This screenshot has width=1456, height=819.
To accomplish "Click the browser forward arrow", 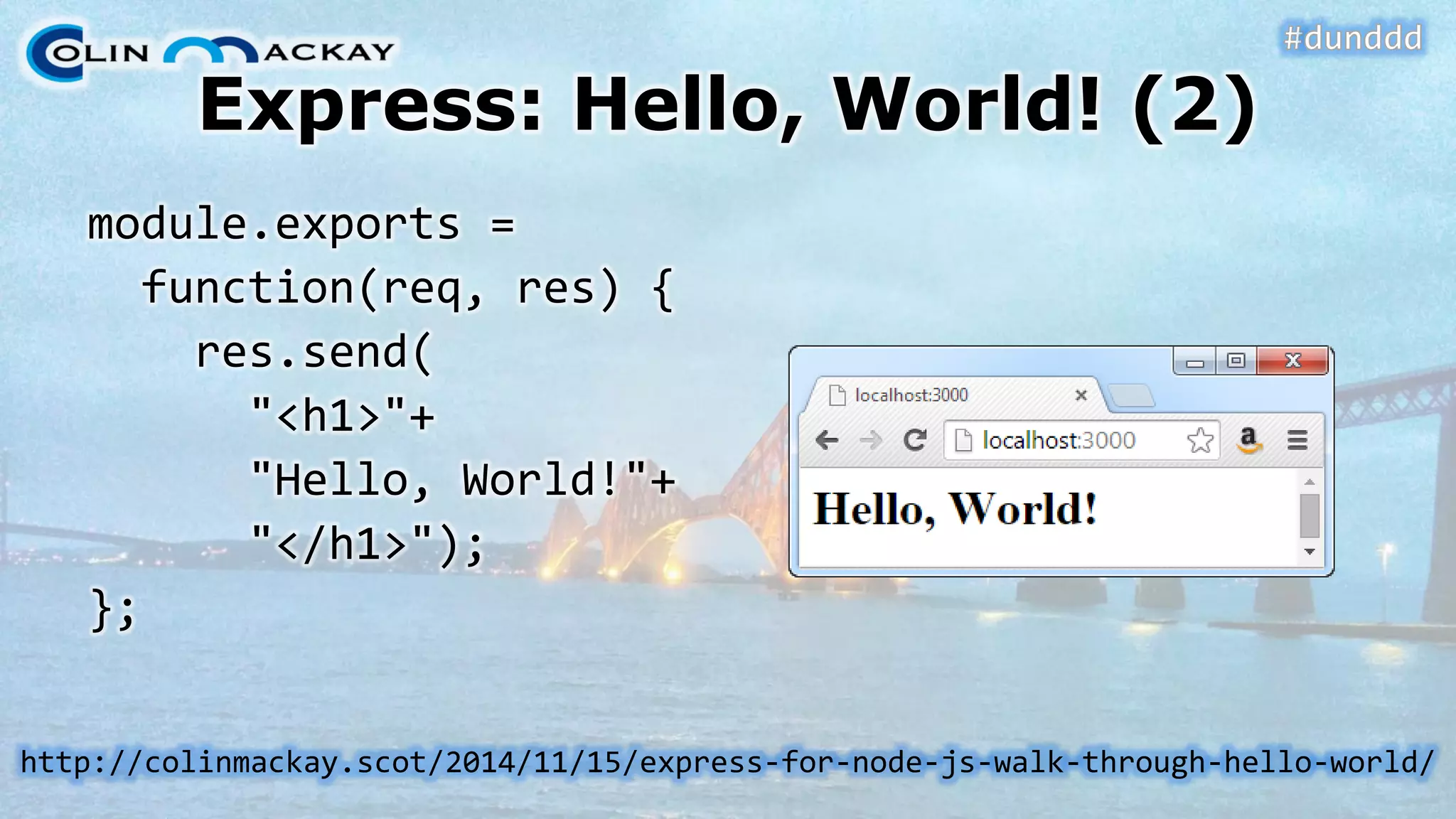I will pos(870,441).
